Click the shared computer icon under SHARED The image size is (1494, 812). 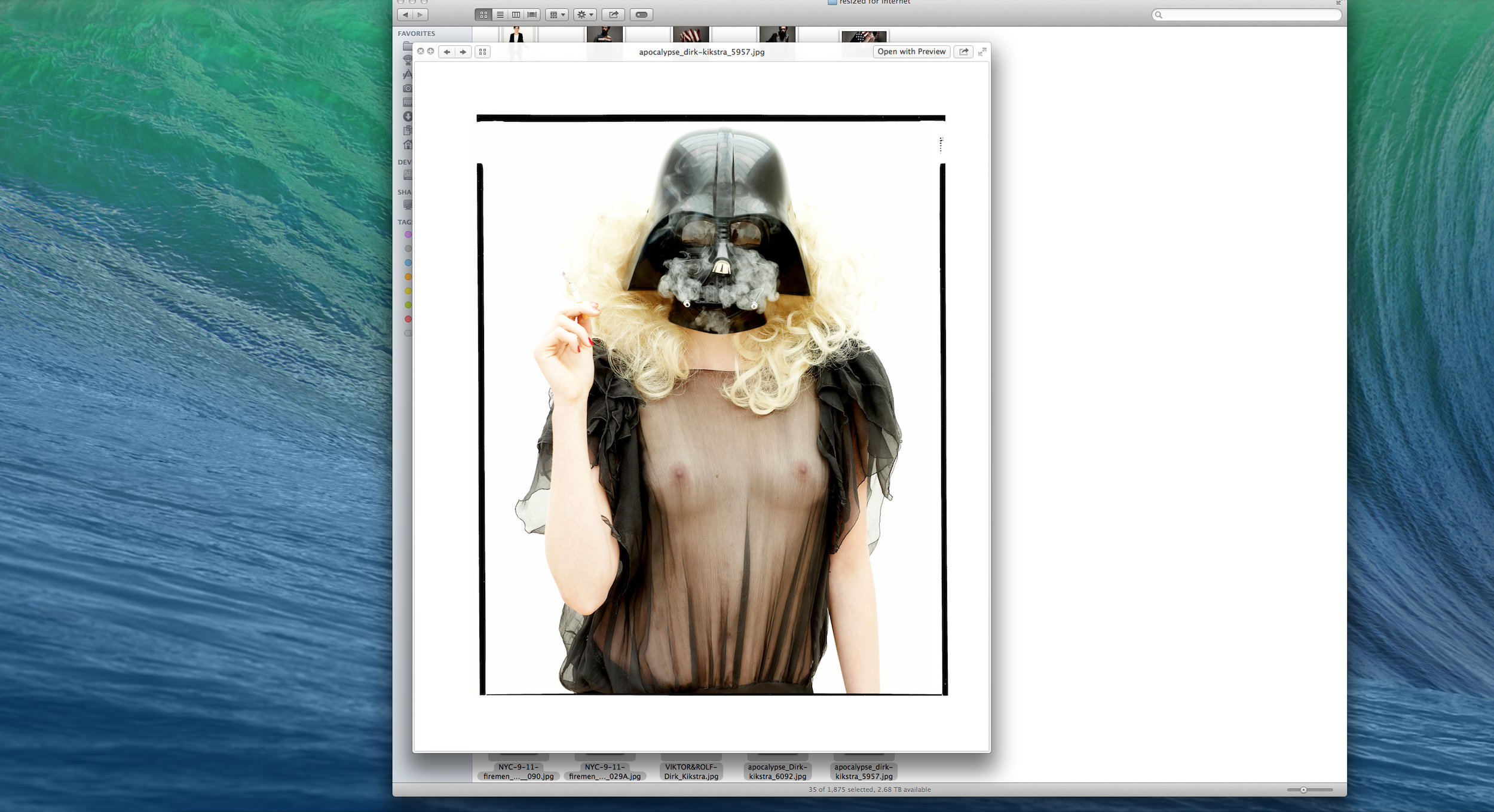click(408, 203)
